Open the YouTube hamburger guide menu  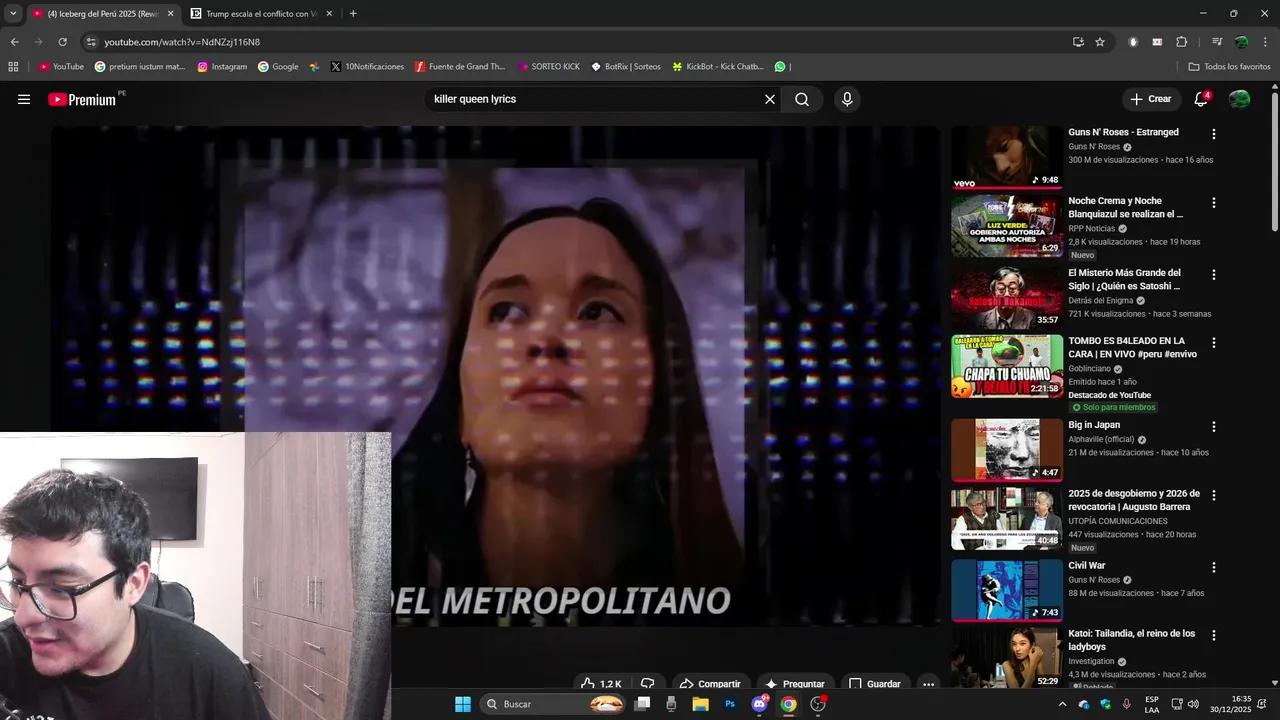point(24,99)
